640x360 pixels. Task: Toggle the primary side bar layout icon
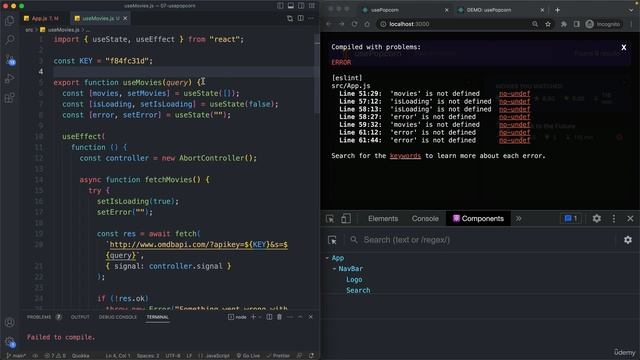point(280,6)
